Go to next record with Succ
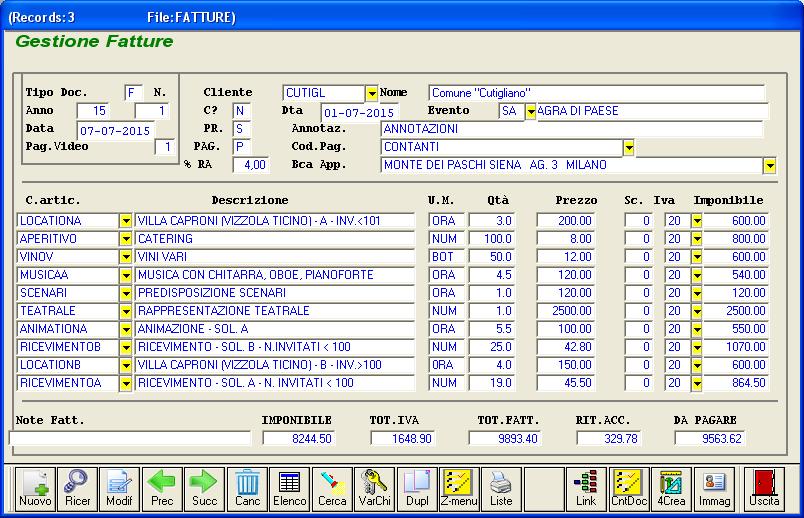This screenshot has width=804, height=518. click(x=204, y=487)
